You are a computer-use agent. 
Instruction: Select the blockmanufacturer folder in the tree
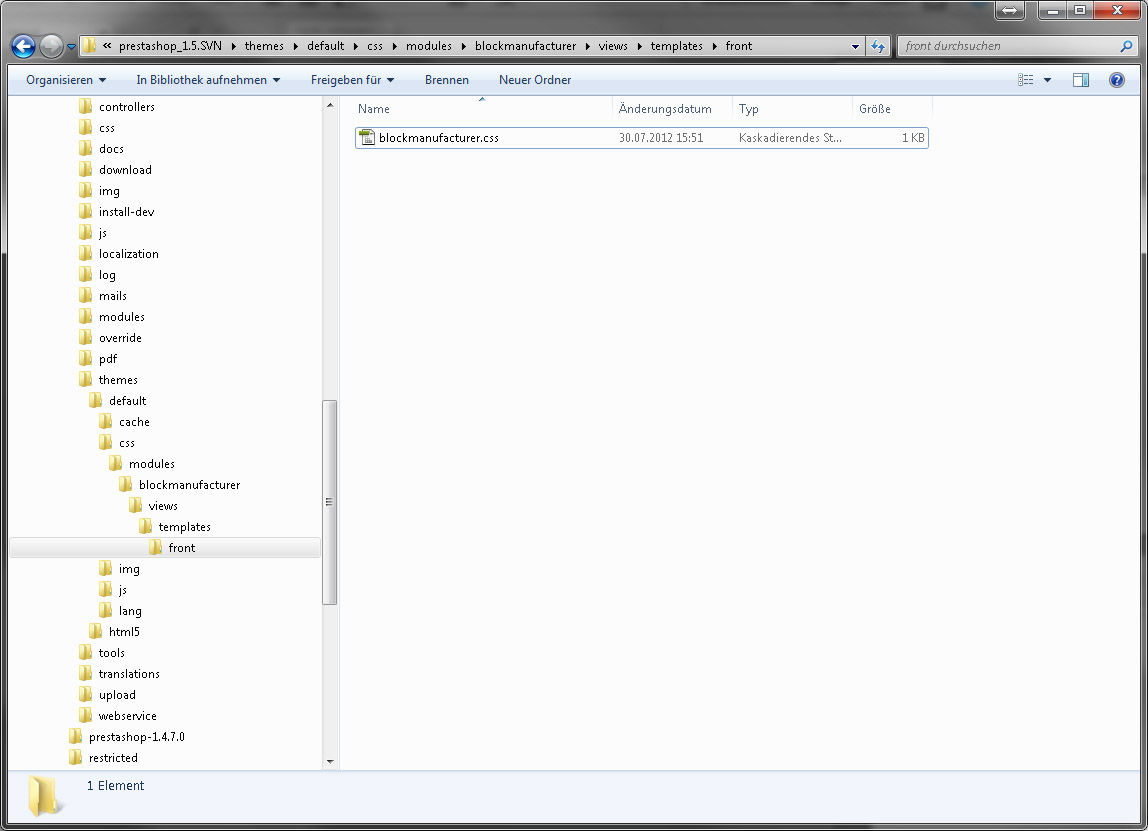point(189,485)
